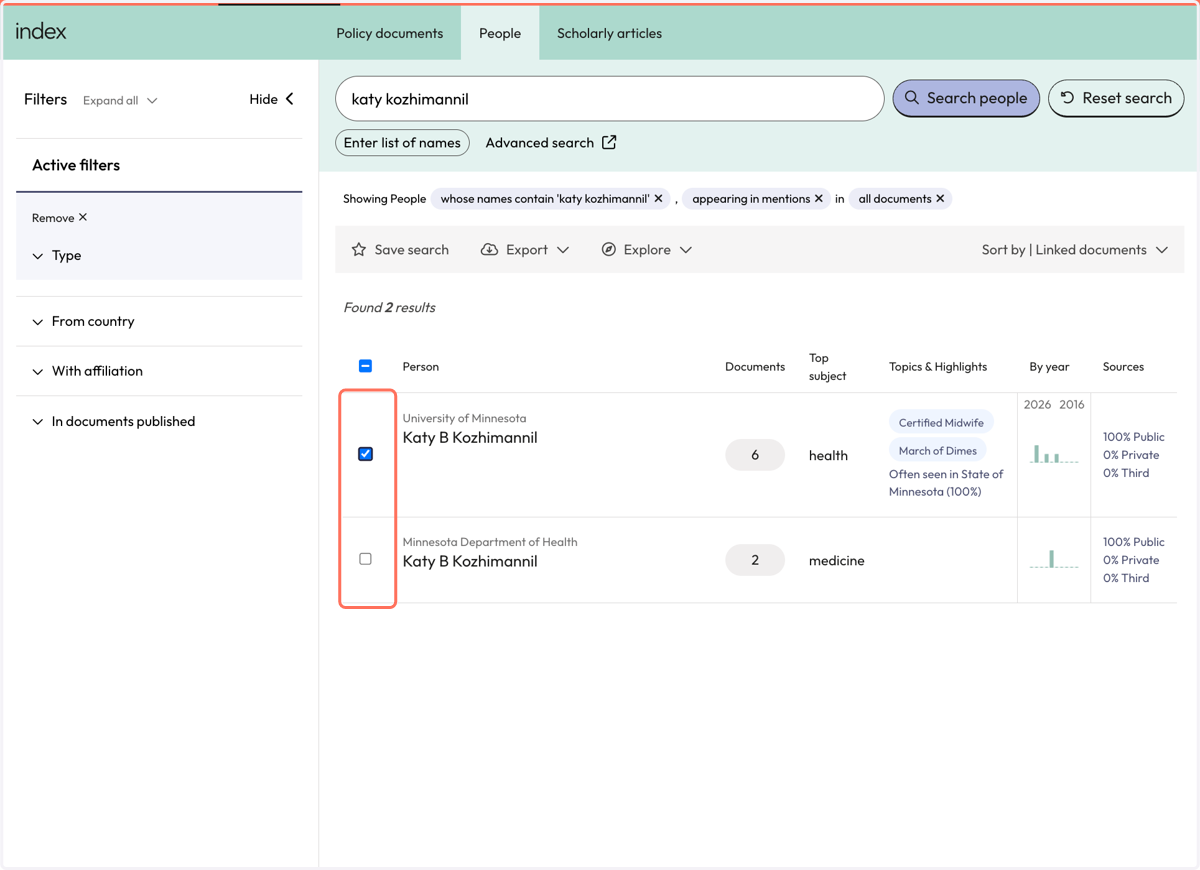Click 'Often seen in State of Minnesota (100%)' text
1200x870 pixels.
tap(946, 483)
